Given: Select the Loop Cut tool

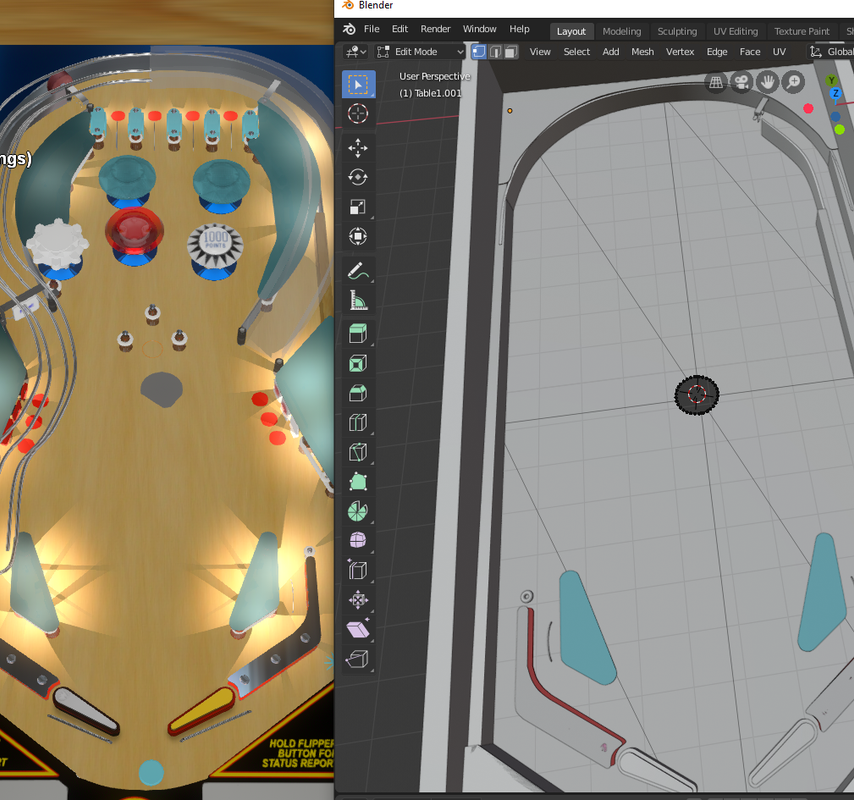Looking at the screenshot, I should [x=358, y=422].
